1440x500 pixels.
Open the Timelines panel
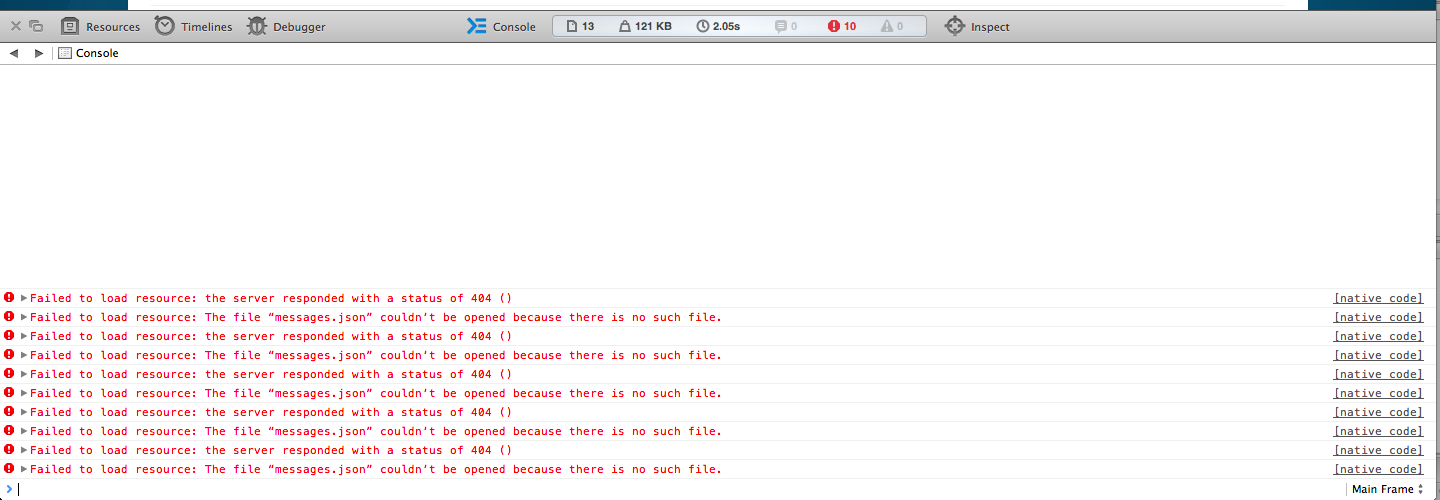[x=193, y=27]
